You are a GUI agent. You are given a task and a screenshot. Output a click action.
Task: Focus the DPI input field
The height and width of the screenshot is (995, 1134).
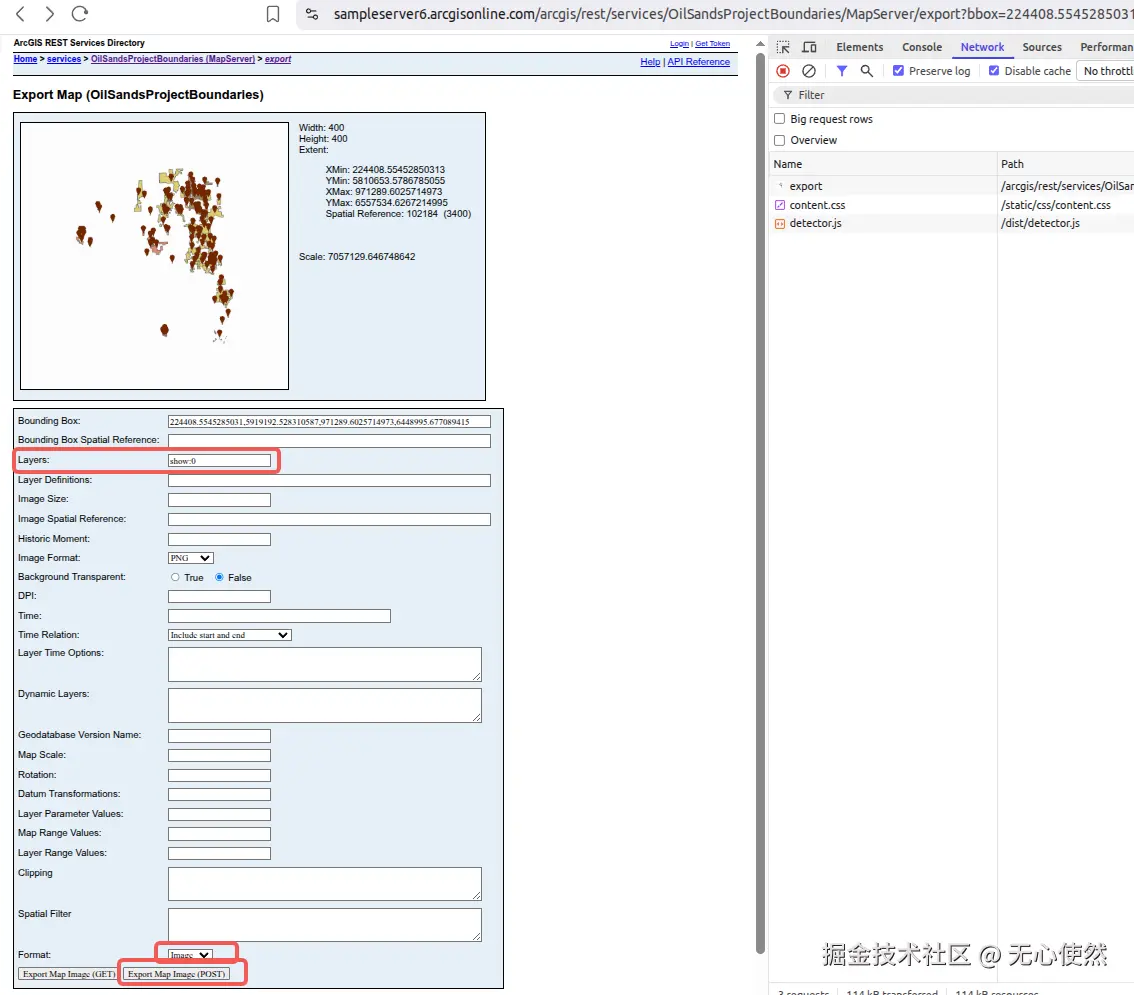point(219,597)
